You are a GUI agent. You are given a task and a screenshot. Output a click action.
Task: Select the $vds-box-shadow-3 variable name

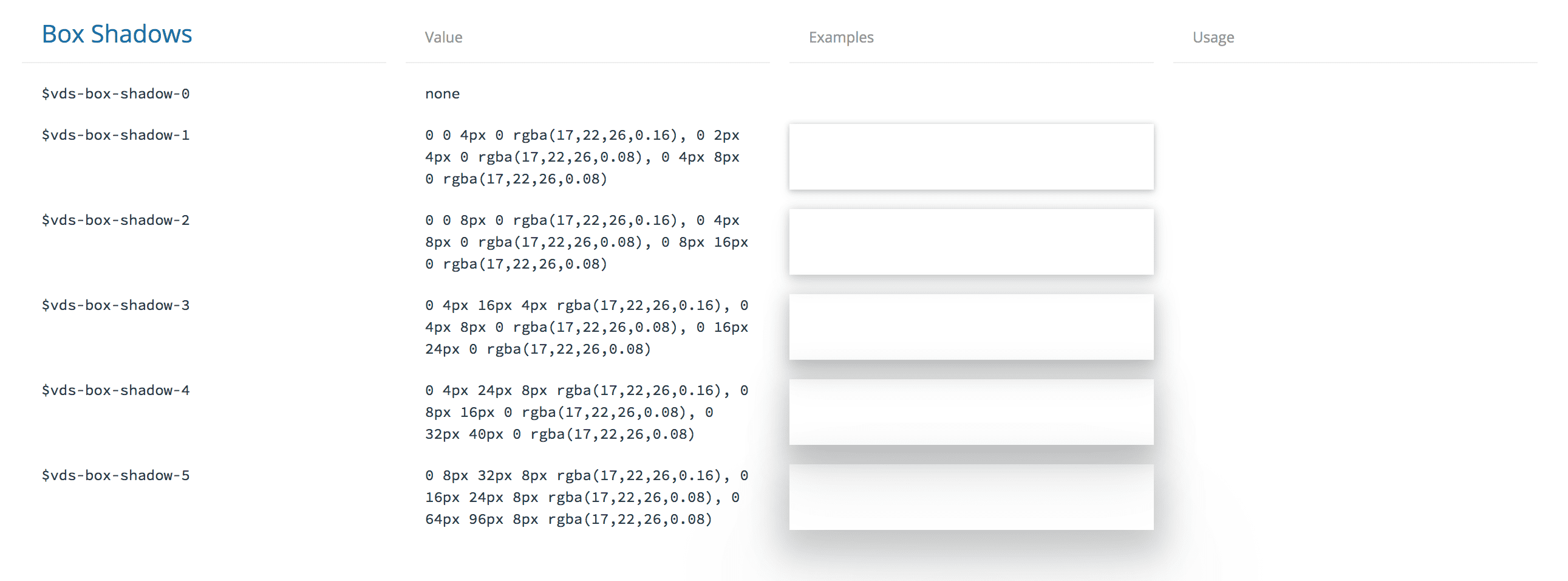click(115, 306)
